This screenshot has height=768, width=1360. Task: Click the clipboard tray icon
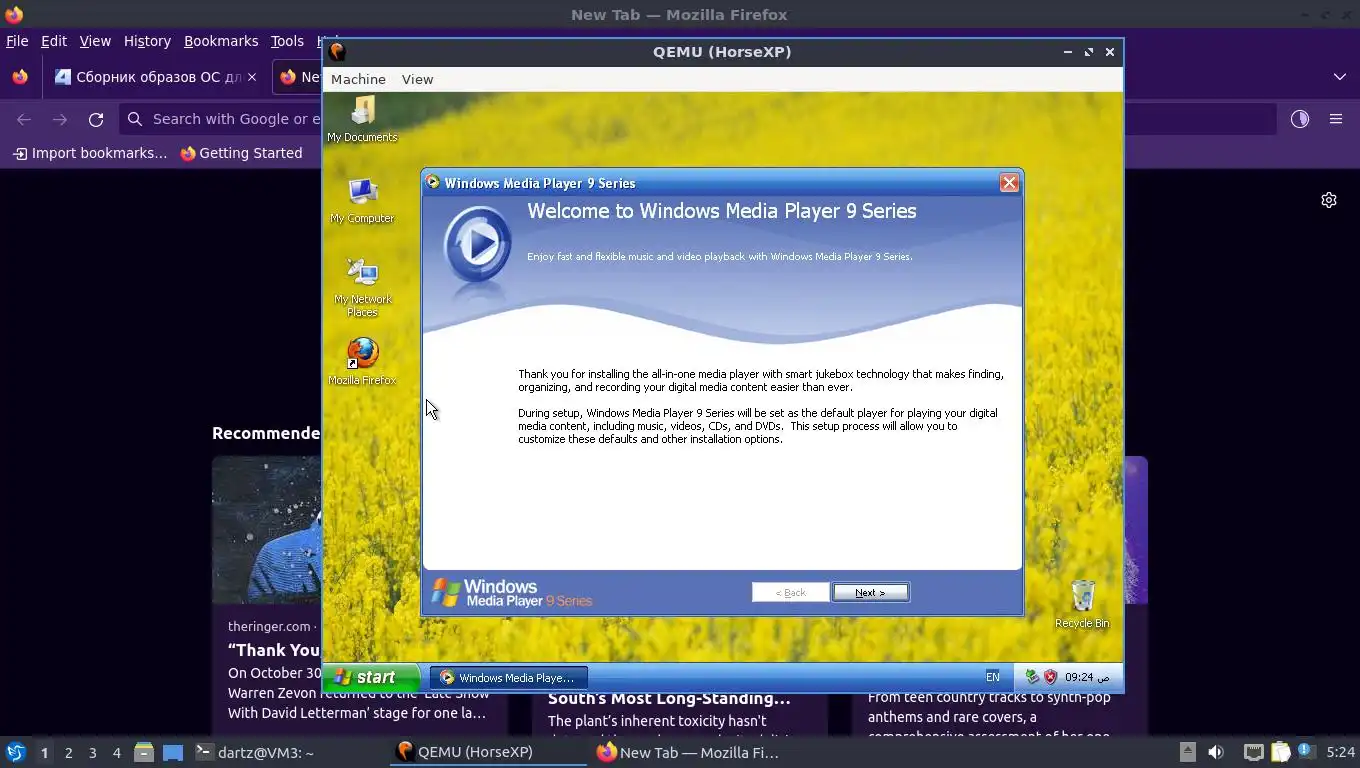coord(1280,752)
